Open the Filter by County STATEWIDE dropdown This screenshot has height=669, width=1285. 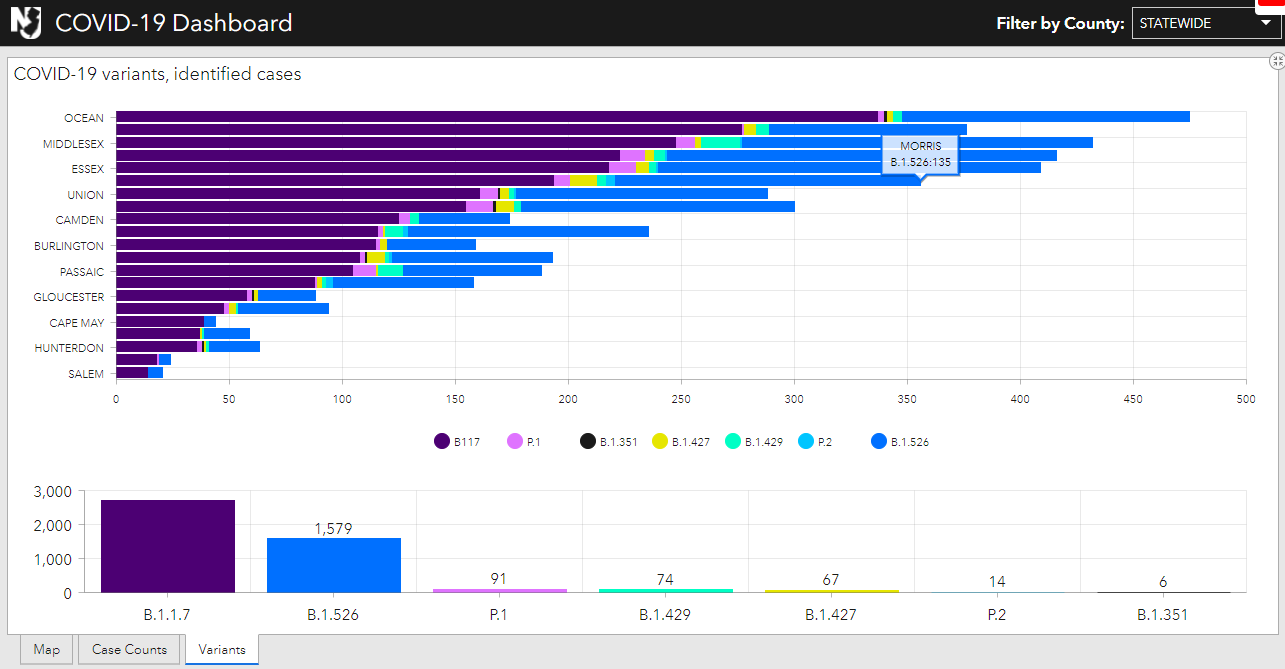pos(1206,23)
